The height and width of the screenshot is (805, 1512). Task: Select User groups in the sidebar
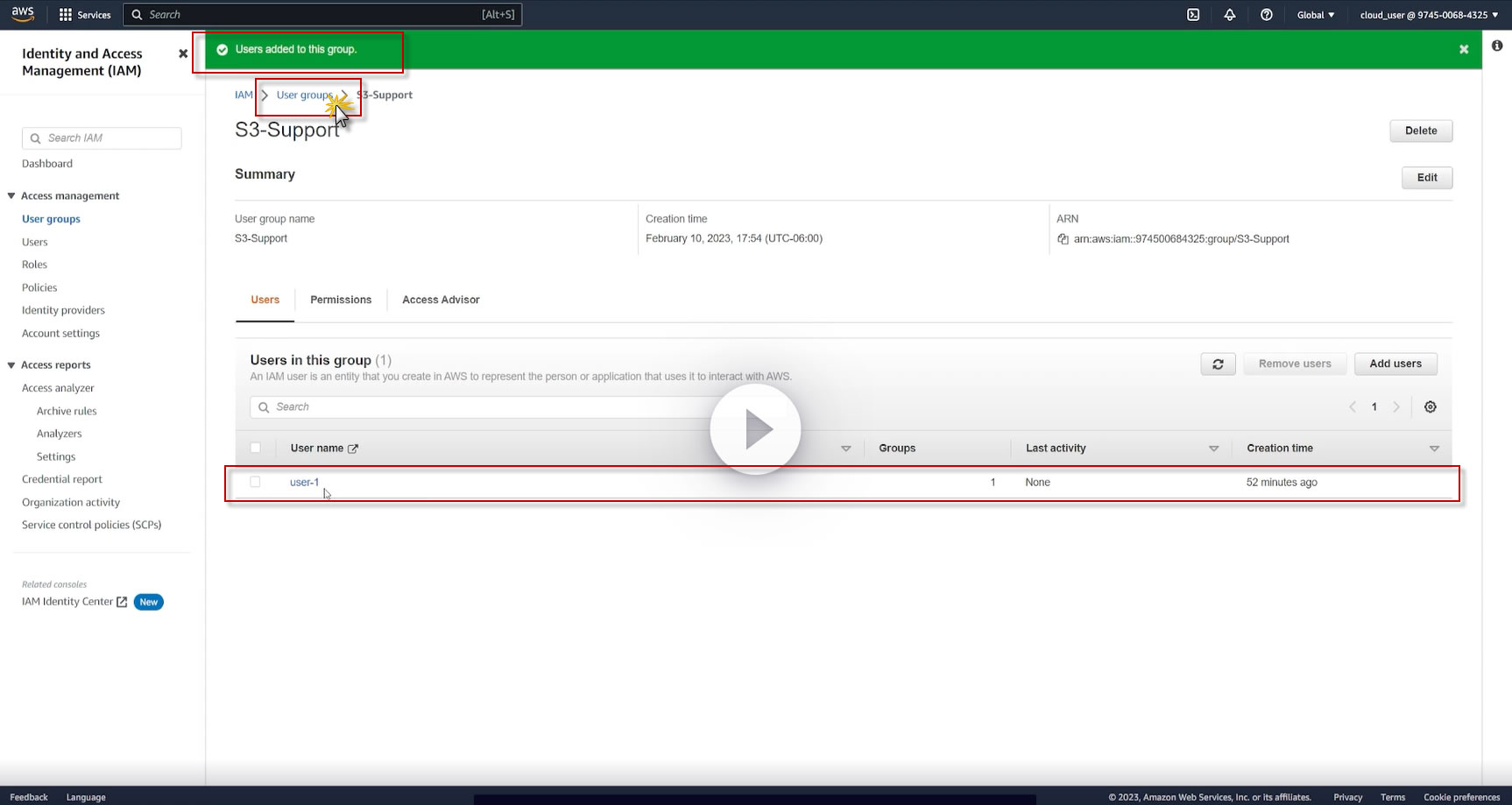51,219
